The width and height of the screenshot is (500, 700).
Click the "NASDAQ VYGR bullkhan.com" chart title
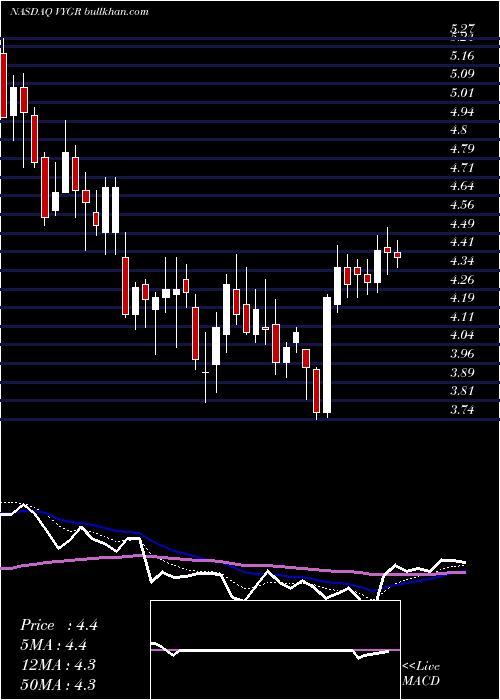(79, 12)
